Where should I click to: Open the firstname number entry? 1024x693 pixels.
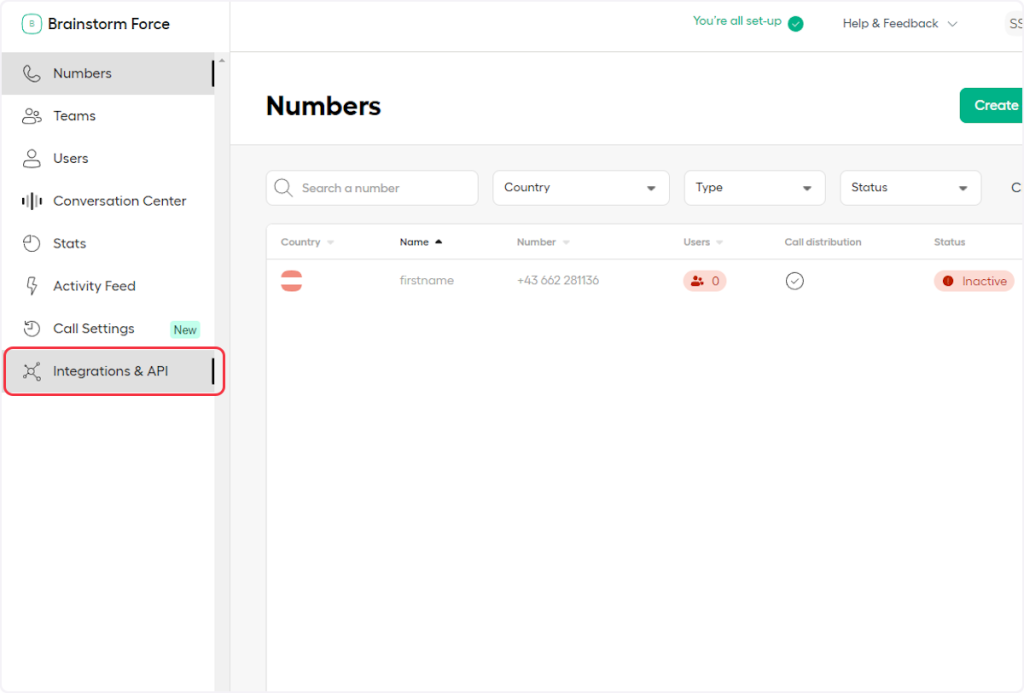(x=427, y=281)
